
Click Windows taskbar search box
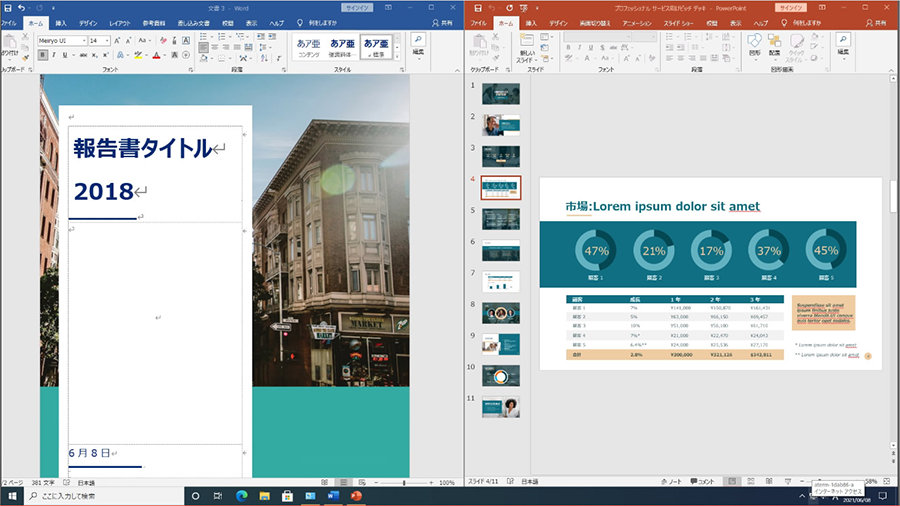(x=104, y=496)
